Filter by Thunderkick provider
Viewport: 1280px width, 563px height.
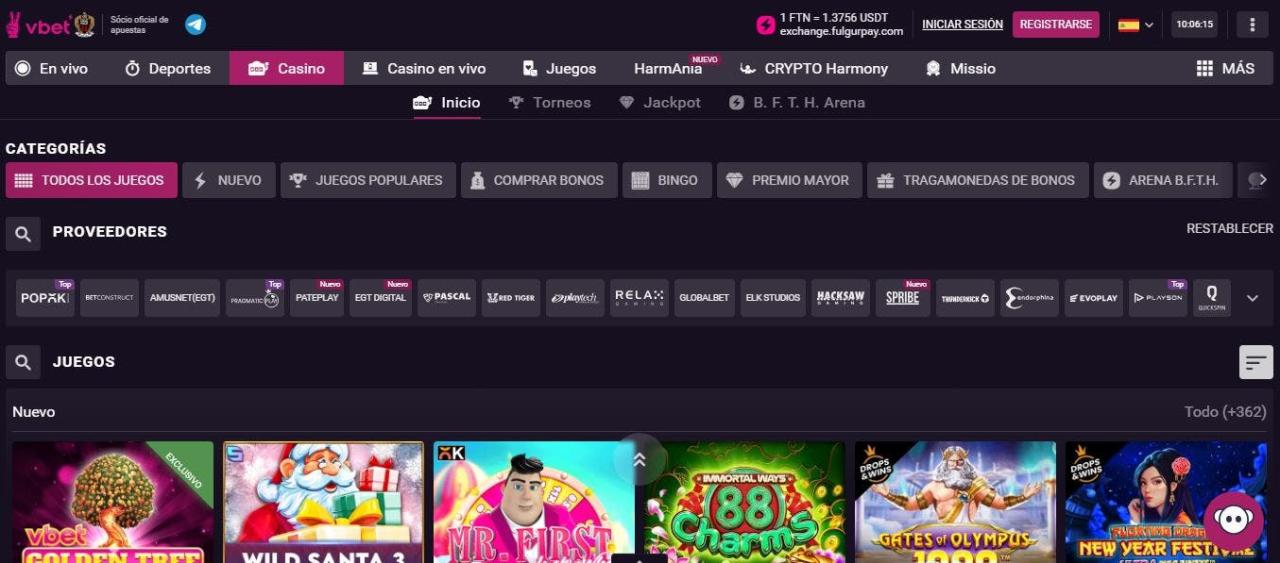(x=965, y=298)
